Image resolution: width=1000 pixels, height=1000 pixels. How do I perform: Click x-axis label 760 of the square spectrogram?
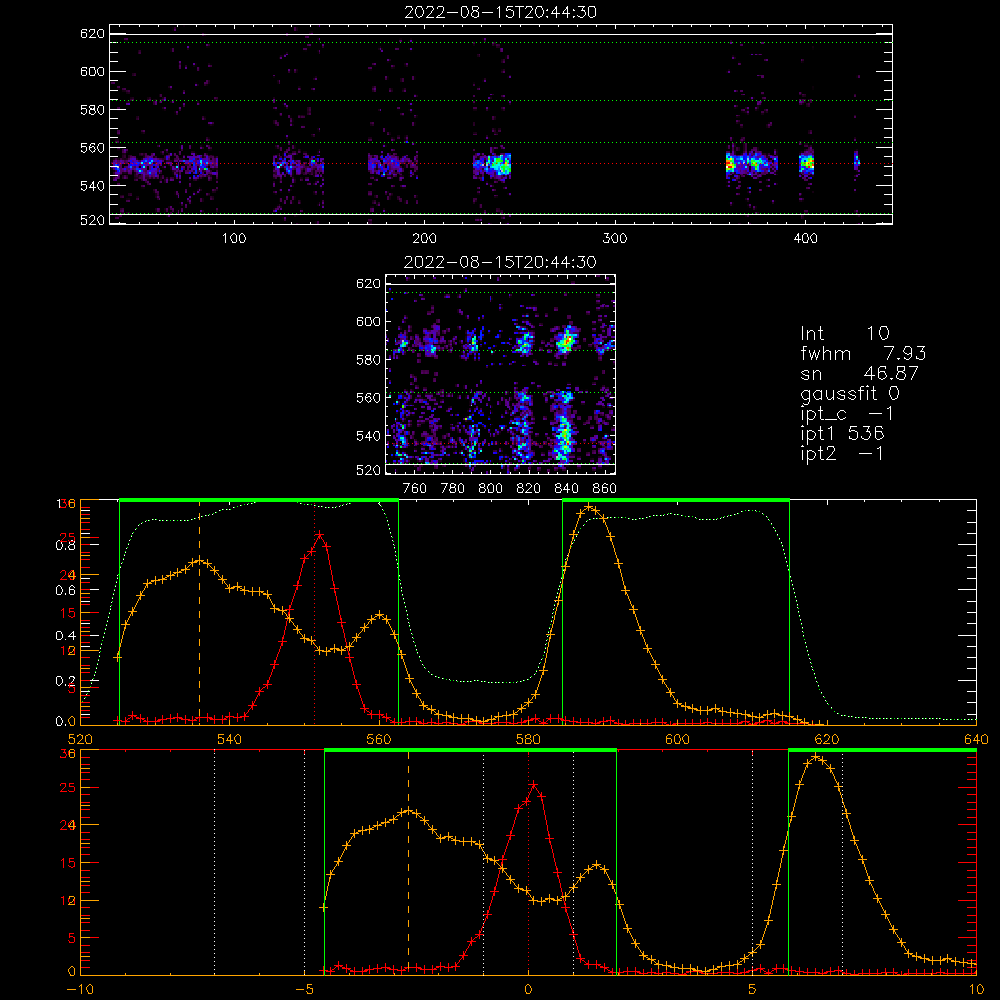[415, 489]
